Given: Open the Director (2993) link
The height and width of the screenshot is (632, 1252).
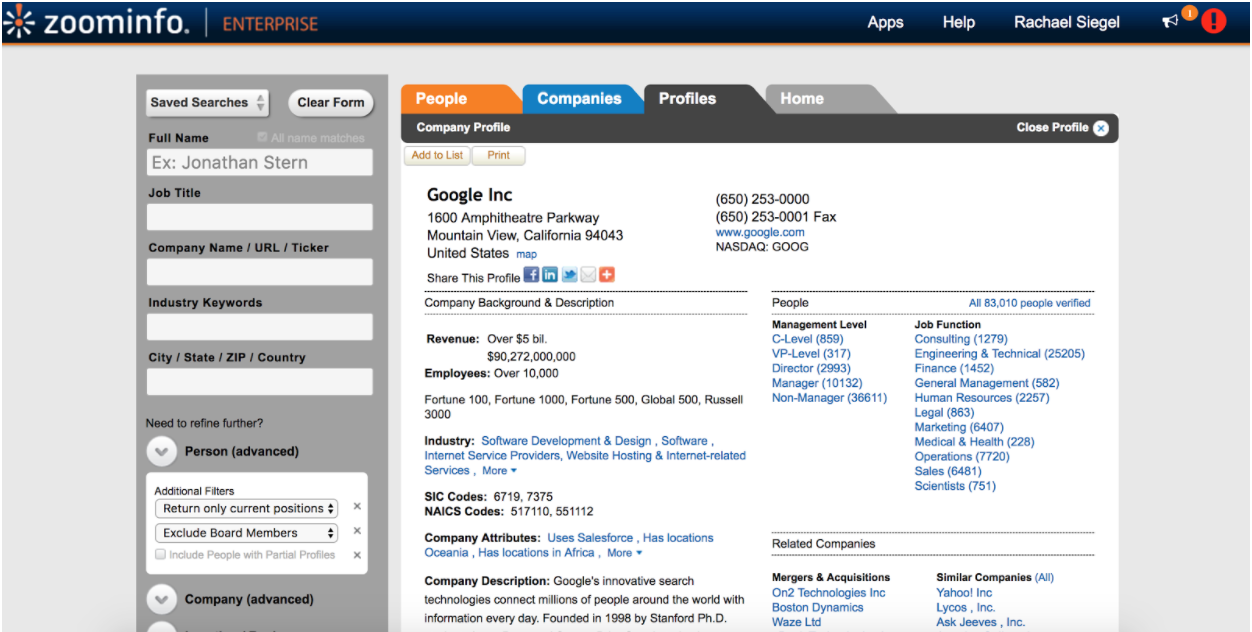Looking at the screenshot, I should [811, 368].
